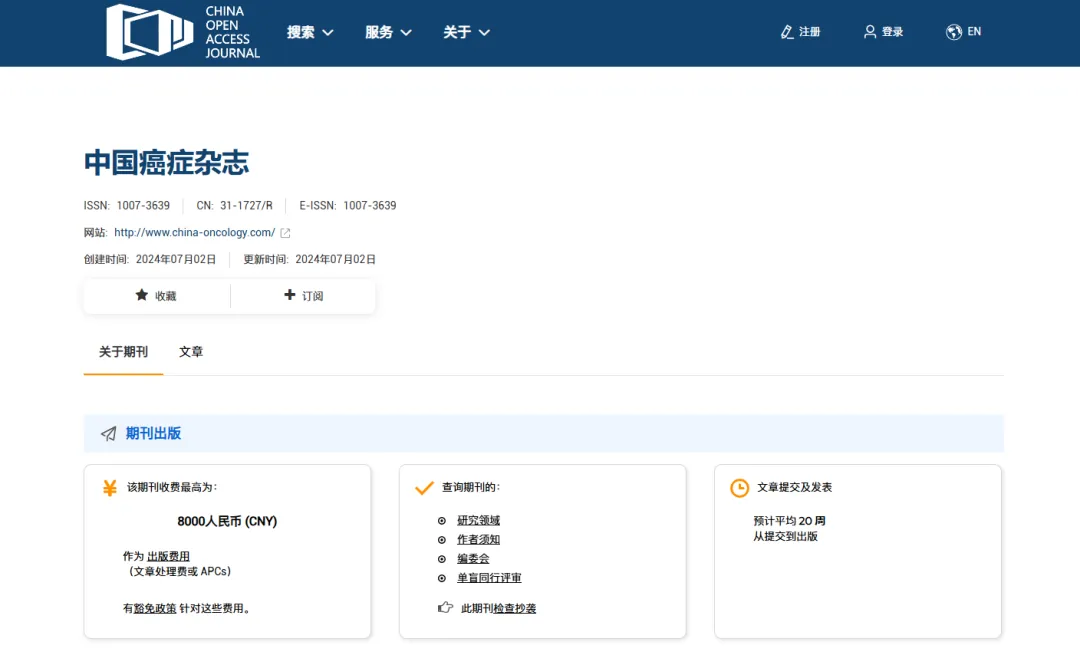Open the 出版费用 link
This screenshot has height=665, width=1080.
[168, 556]
